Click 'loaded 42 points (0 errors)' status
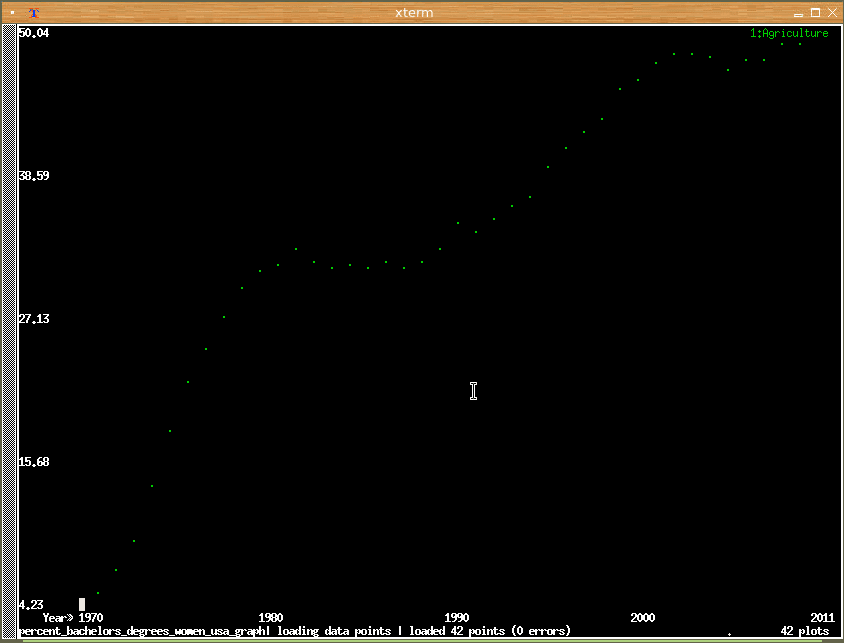The width and height of the screenshot is (844, 643). pyautogui.click(x=489, y=631)
